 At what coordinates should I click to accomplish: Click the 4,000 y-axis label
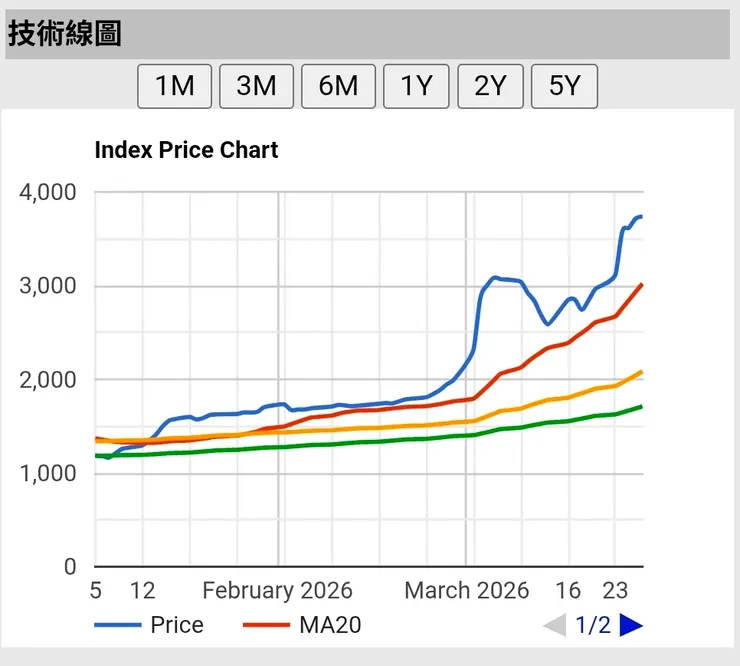click(x=50, y=192)
